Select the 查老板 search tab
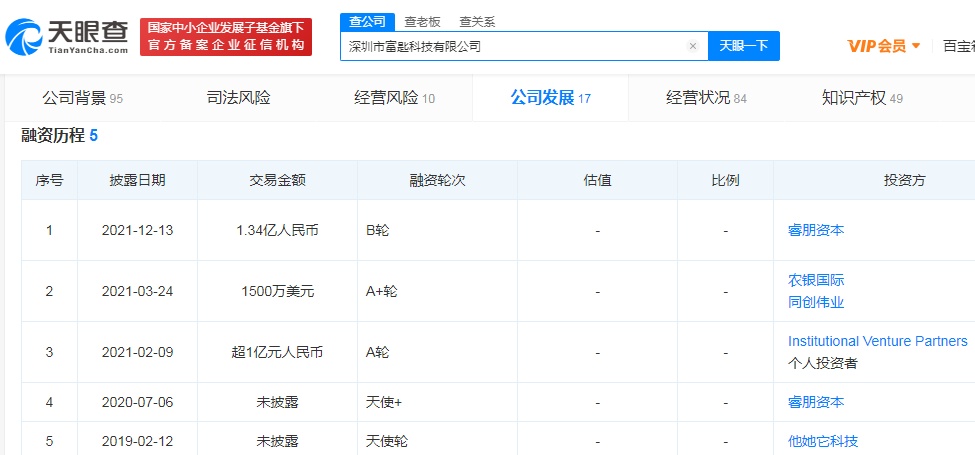 click(422, 22)
